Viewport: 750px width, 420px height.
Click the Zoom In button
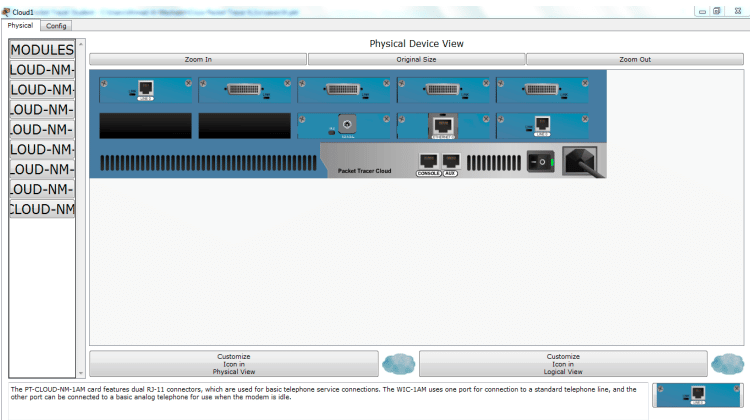coord(198,59)
